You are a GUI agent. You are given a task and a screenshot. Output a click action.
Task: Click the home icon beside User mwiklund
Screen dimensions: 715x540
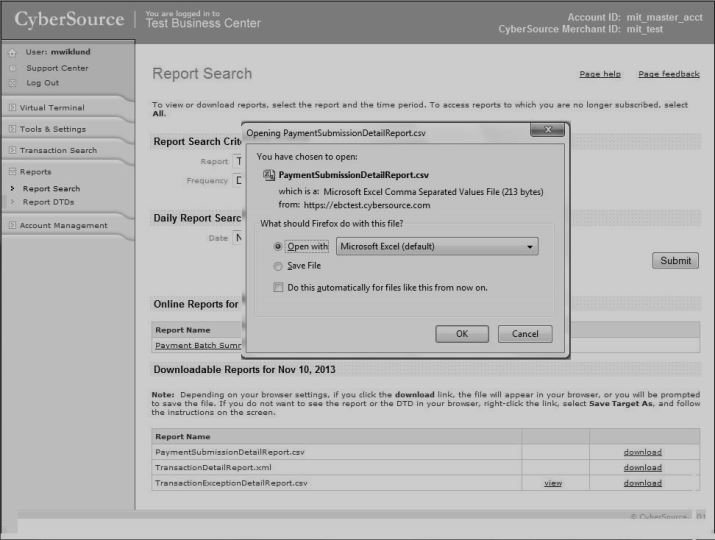point(12,52)
